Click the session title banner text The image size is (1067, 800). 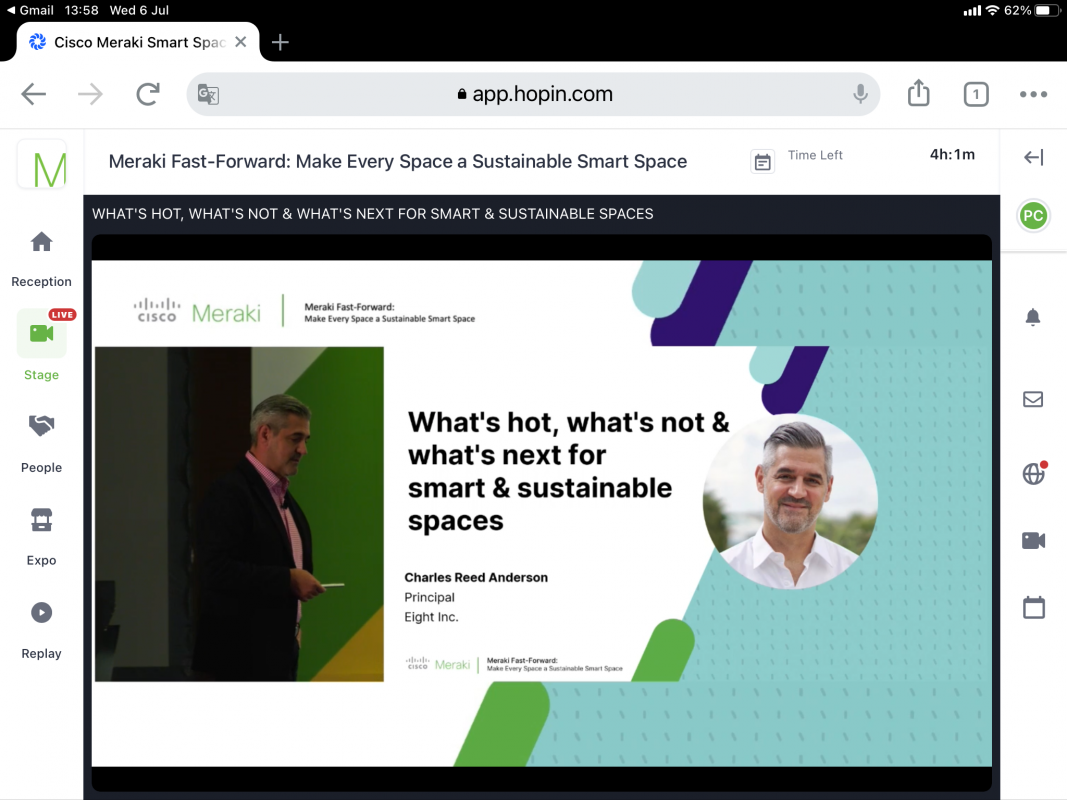373,214
